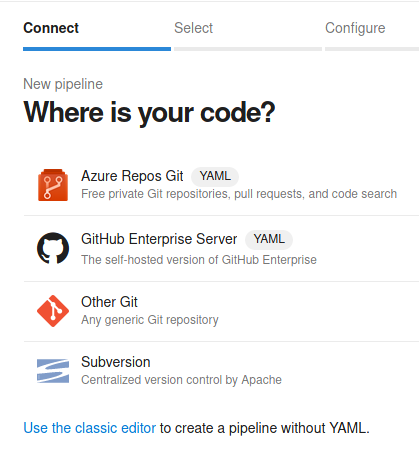Click the orange Other Git diamond icon
This screenshot has width=419, height=452.
[53, 311]
